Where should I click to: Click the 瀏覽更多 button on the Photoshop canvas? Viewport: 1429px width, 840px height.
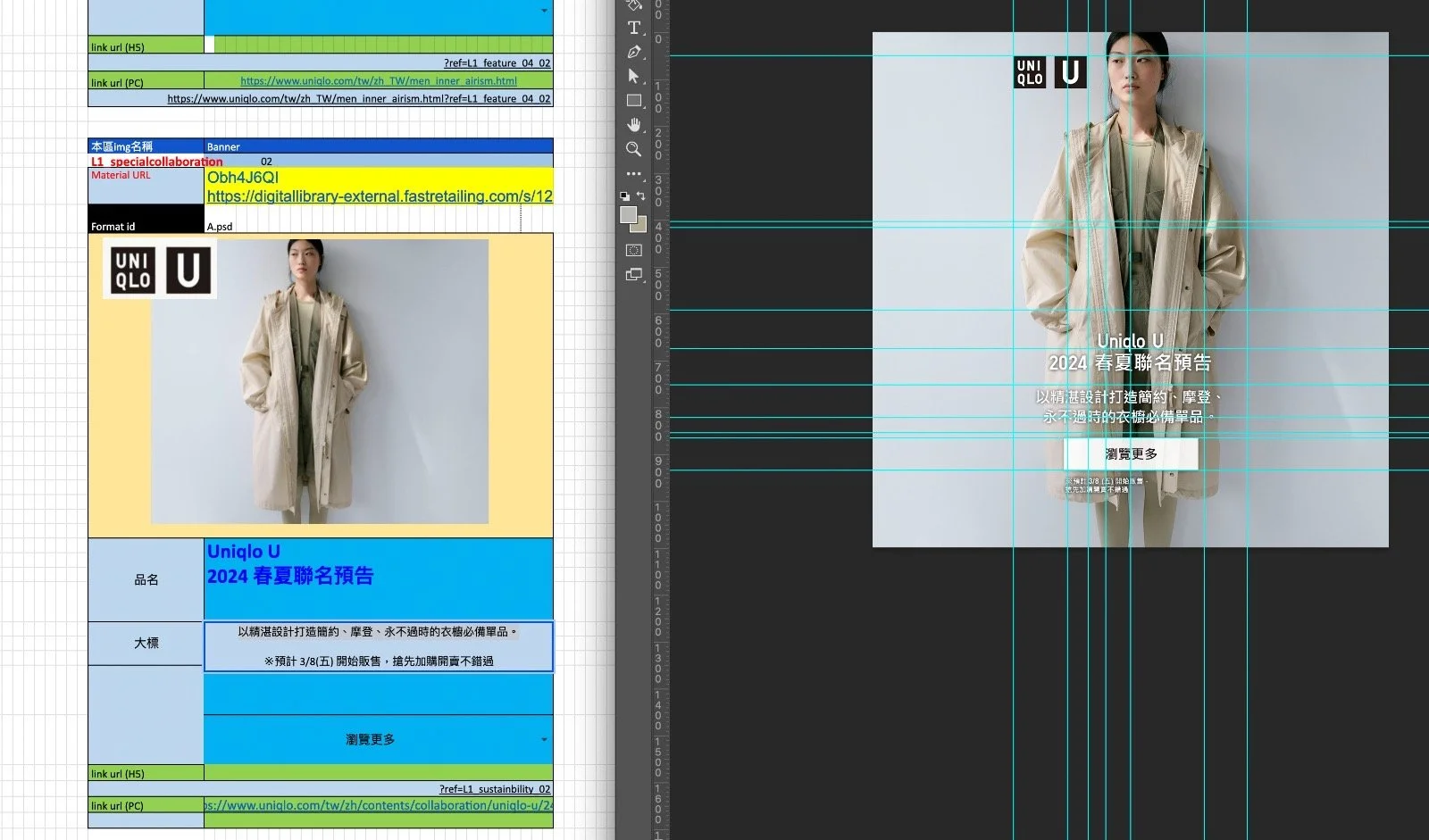coord(1132,453)
